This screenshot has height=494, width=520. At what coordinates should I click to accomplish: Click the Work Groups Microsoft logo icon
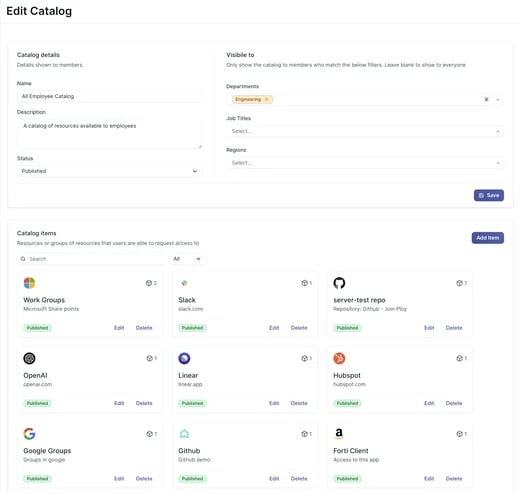[x=29, y=283]
